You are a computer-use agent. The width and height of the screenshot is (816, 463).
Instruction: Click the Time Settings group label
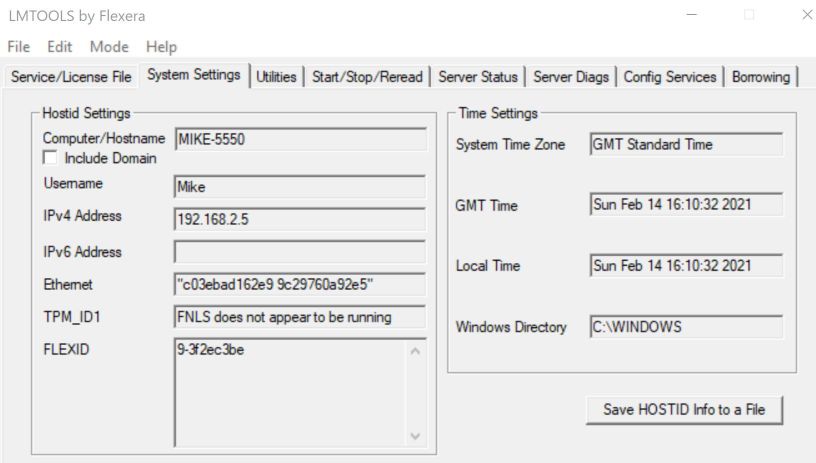[498, 113]
